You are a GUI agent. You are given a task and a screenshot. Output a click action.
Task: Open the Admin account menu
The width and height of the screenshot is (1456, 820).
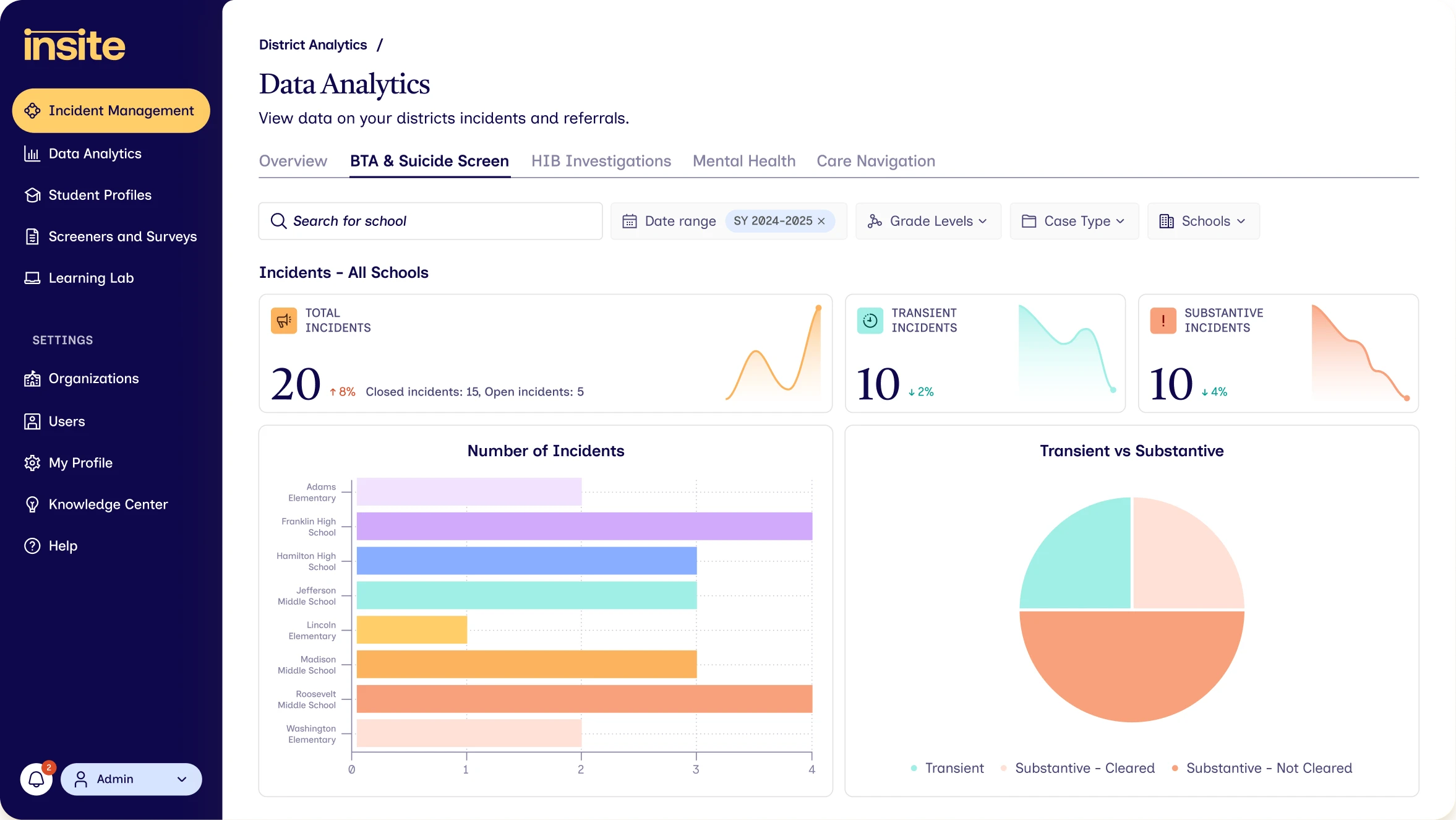[131, 779]
